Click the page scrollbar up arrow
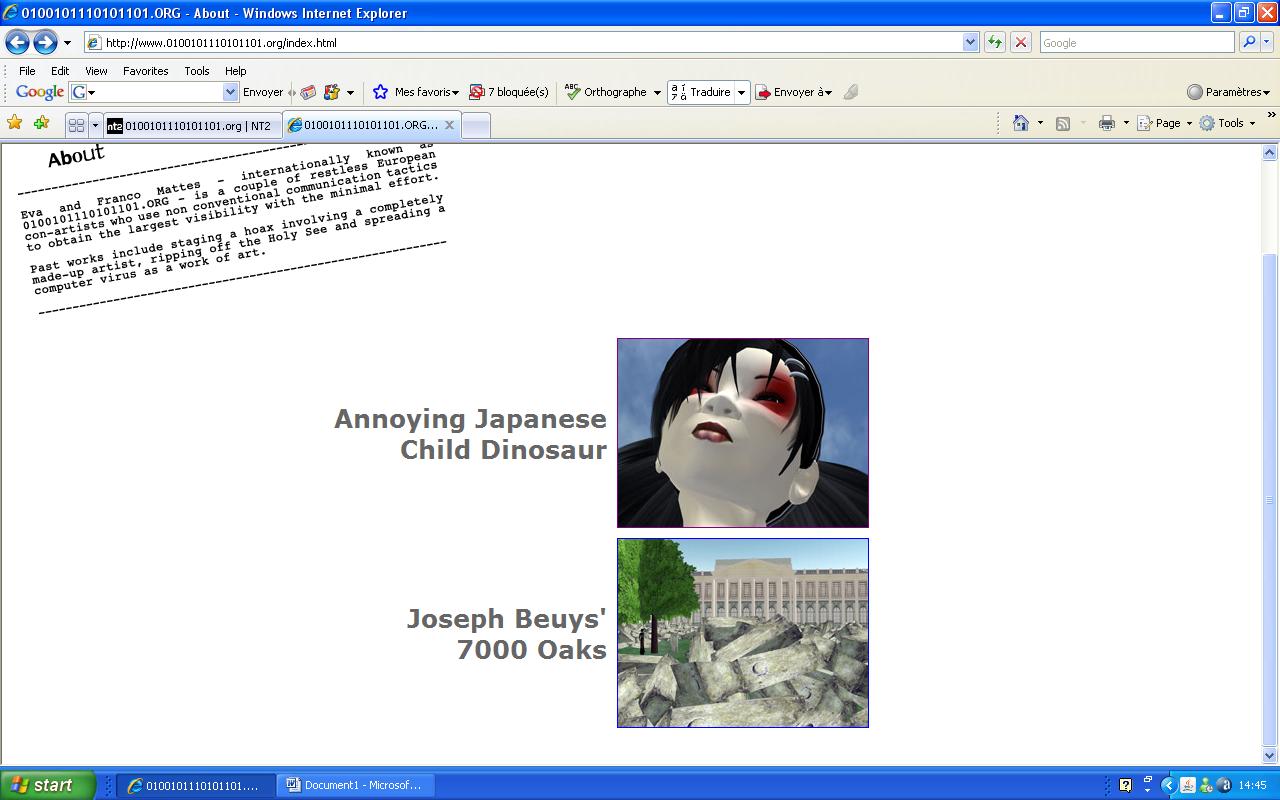 pyautogui.click(x=1270, y=153)
